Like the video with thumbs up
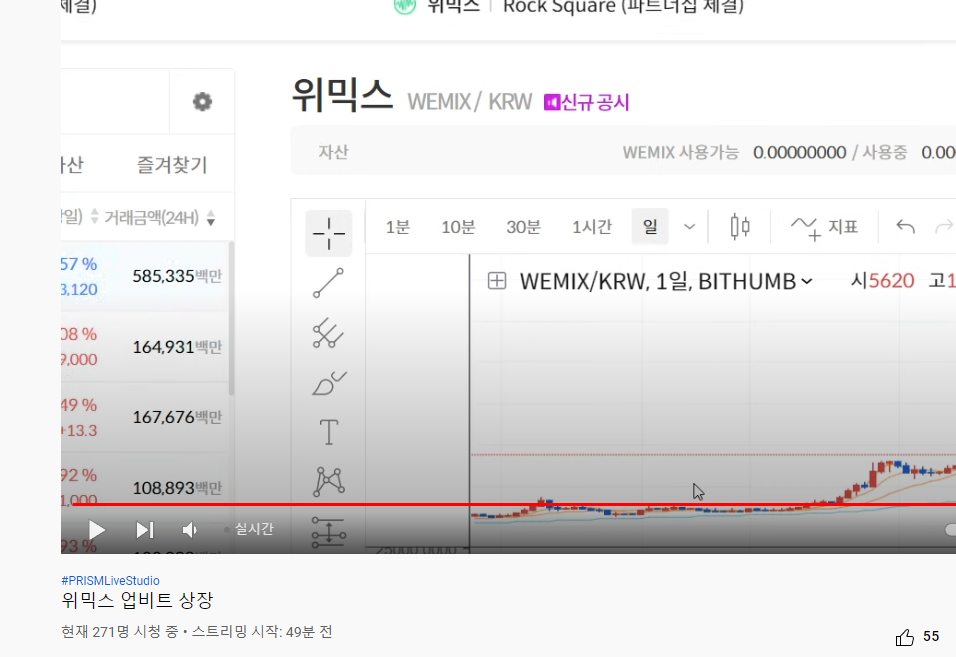Image resolution: width=956 pixels, height=657 pixels. 905,637
